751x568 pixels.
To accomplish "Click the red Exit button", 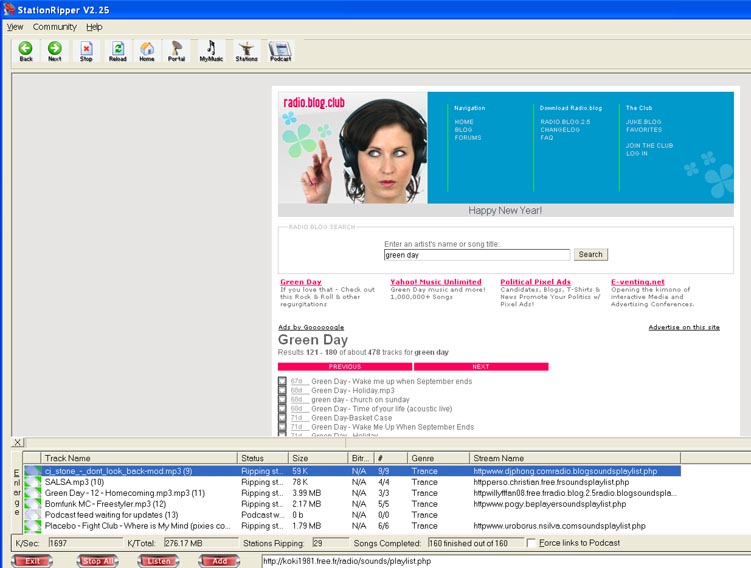I will click(32, 561).
